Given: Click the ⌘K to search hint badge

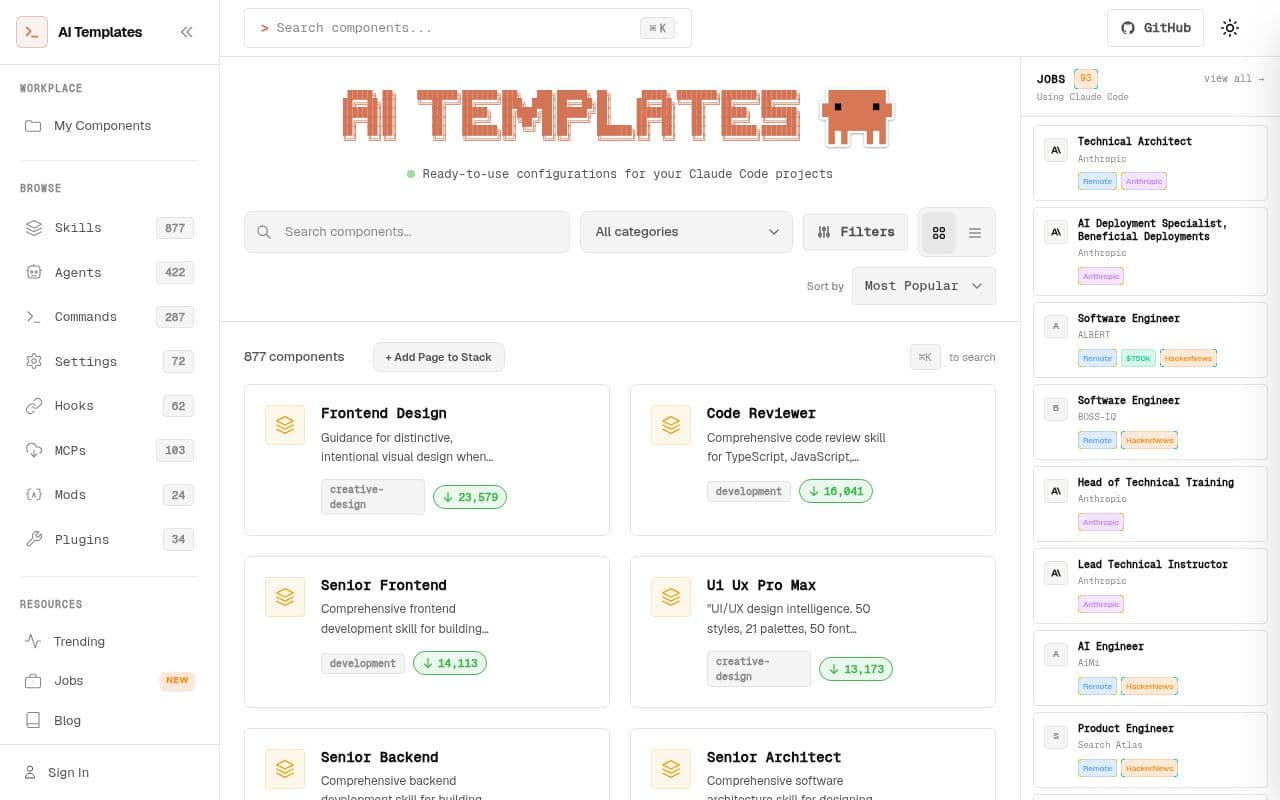Looking at the screenshot, I should click(925, 357).
